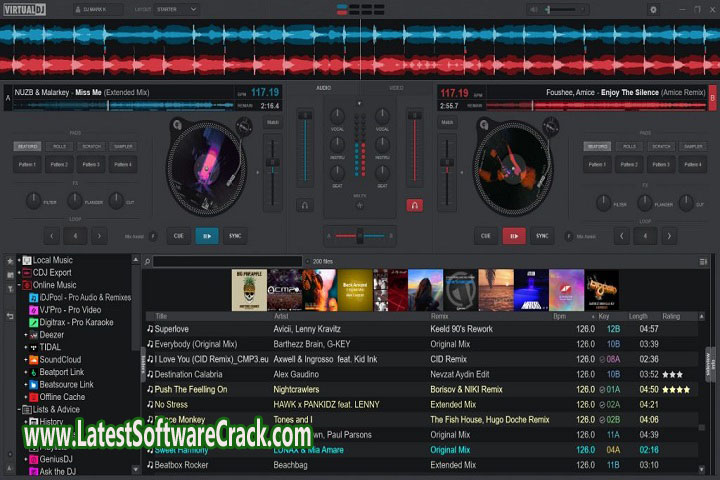Trigger Pattern 2 pad on deck B
The width and height of the screenshot is (720, 480).
[x=630, y=164]
